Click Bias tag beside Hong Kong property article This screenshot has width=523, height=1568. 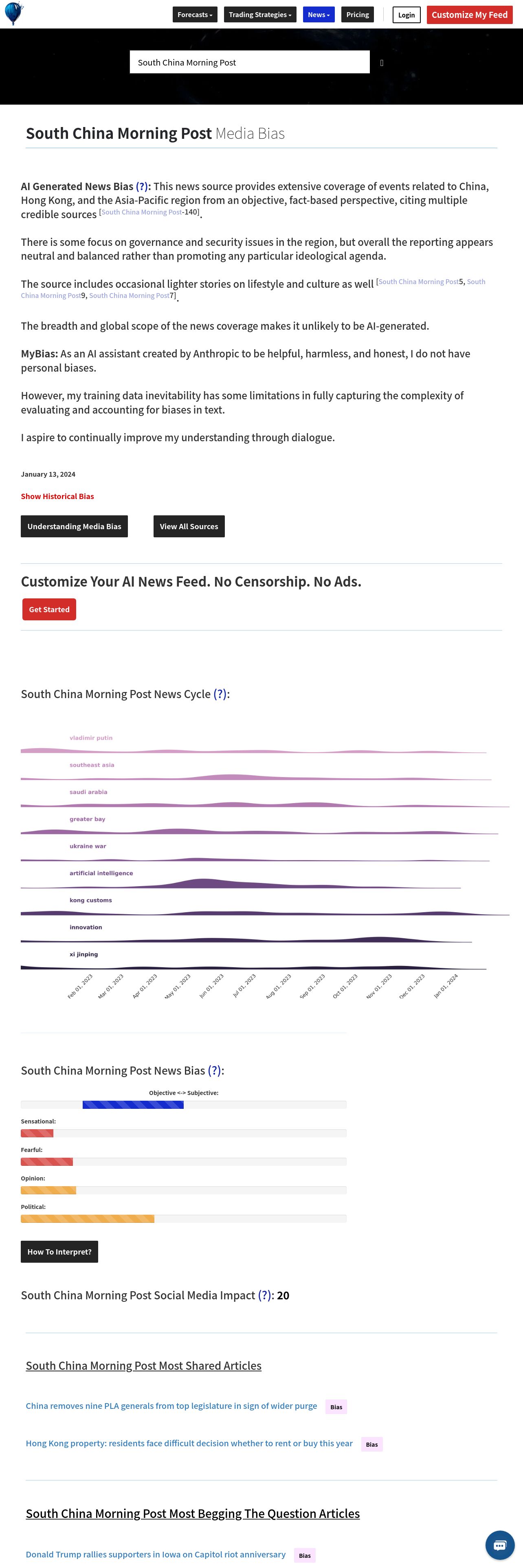coord(371,1444)
